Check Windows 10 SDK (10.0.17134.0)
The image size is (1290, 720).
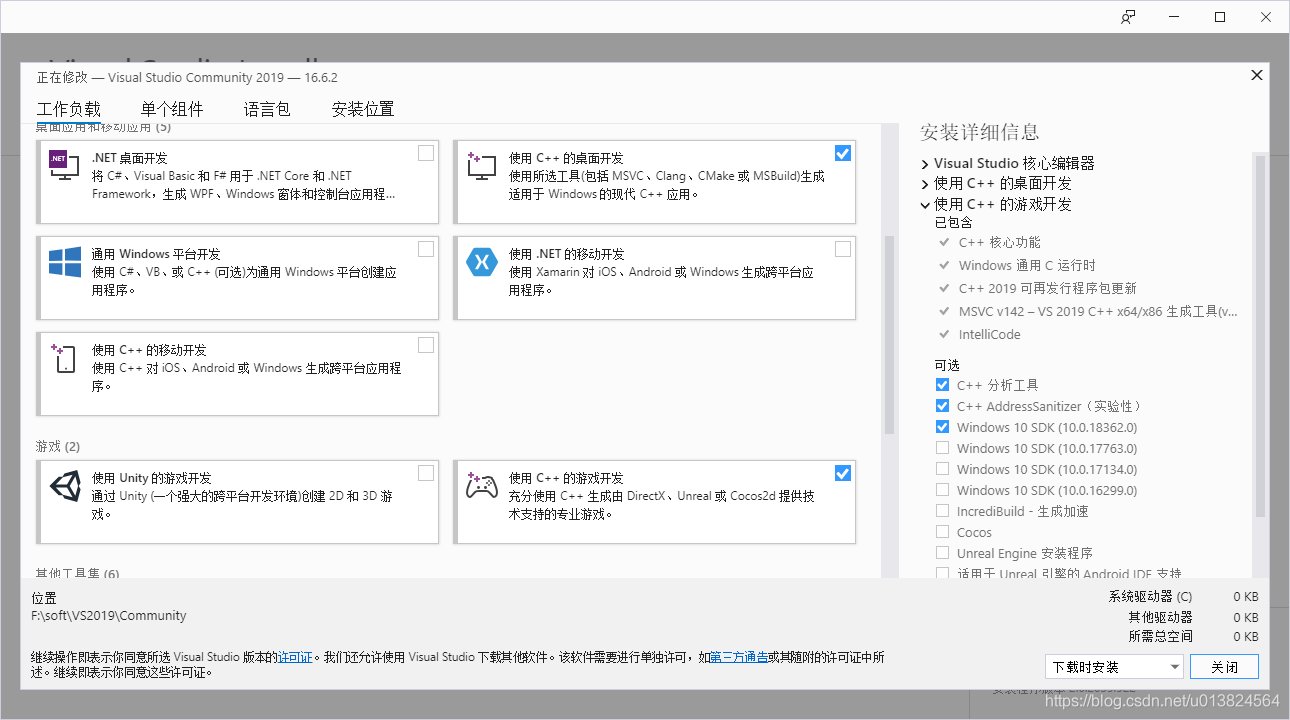pyautogui.click(x=942, y=469)
